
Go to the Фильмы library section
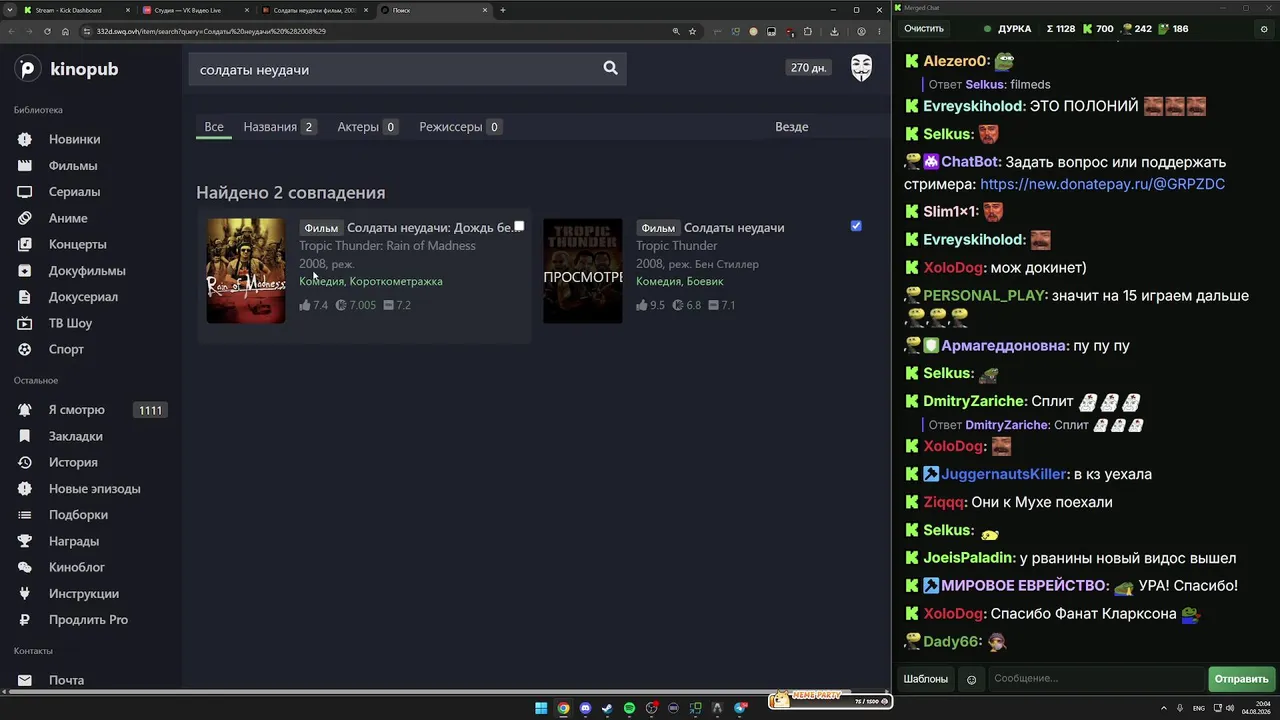73,165
